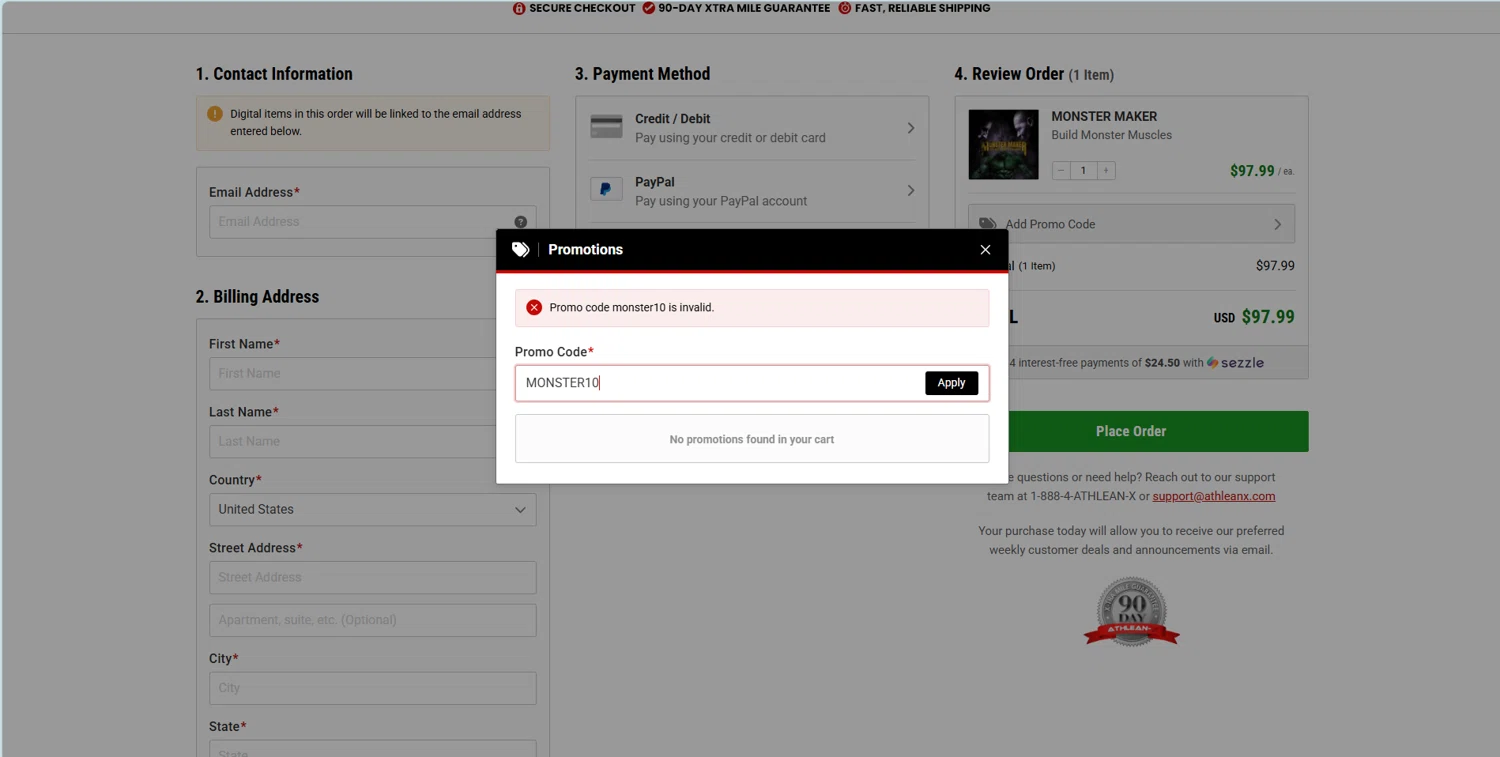
Task: Click the 'No promotions found in your cart' text
Action: (752, 439)
